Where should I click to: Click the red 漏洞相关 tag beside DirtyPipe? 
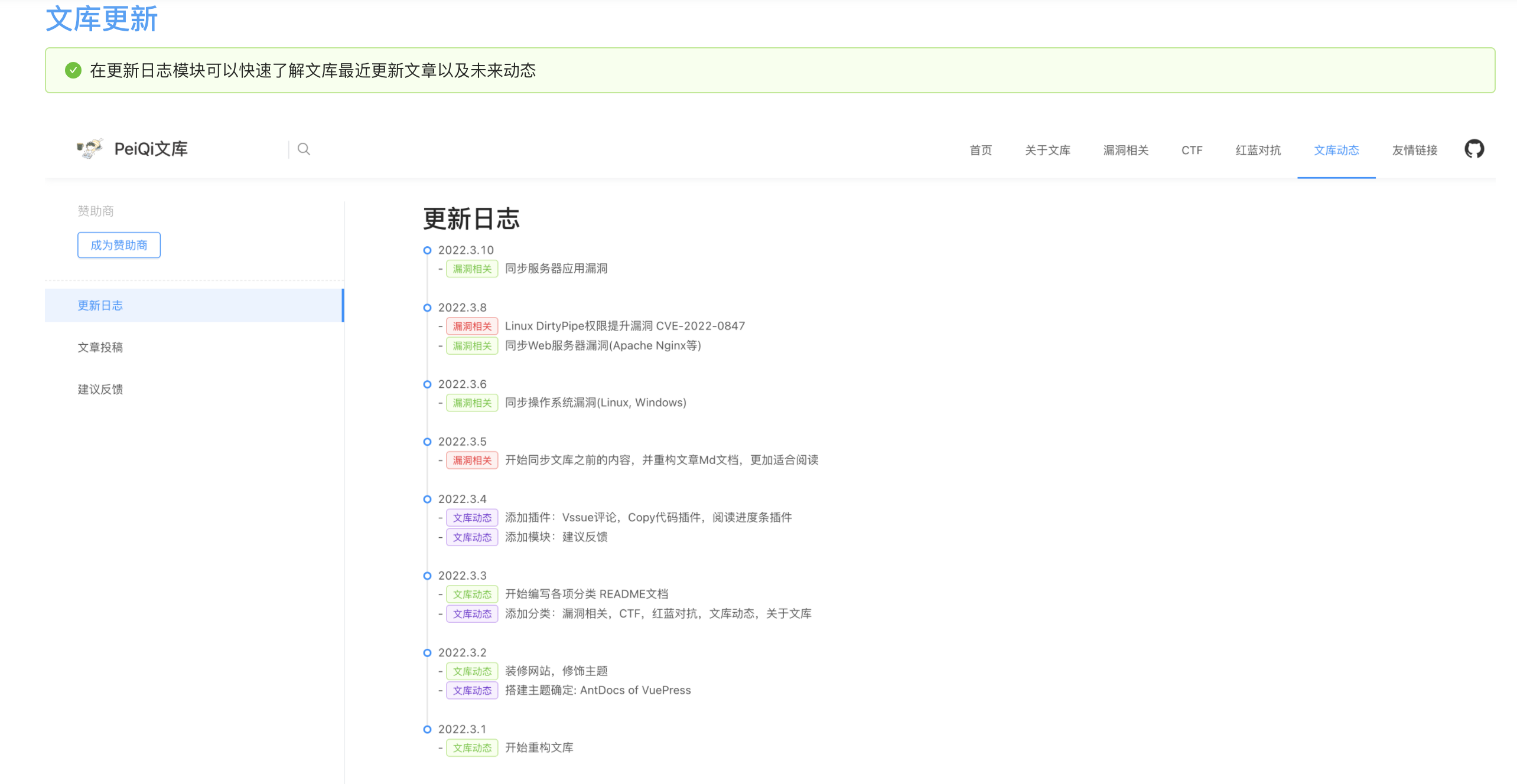coord(471,326)
